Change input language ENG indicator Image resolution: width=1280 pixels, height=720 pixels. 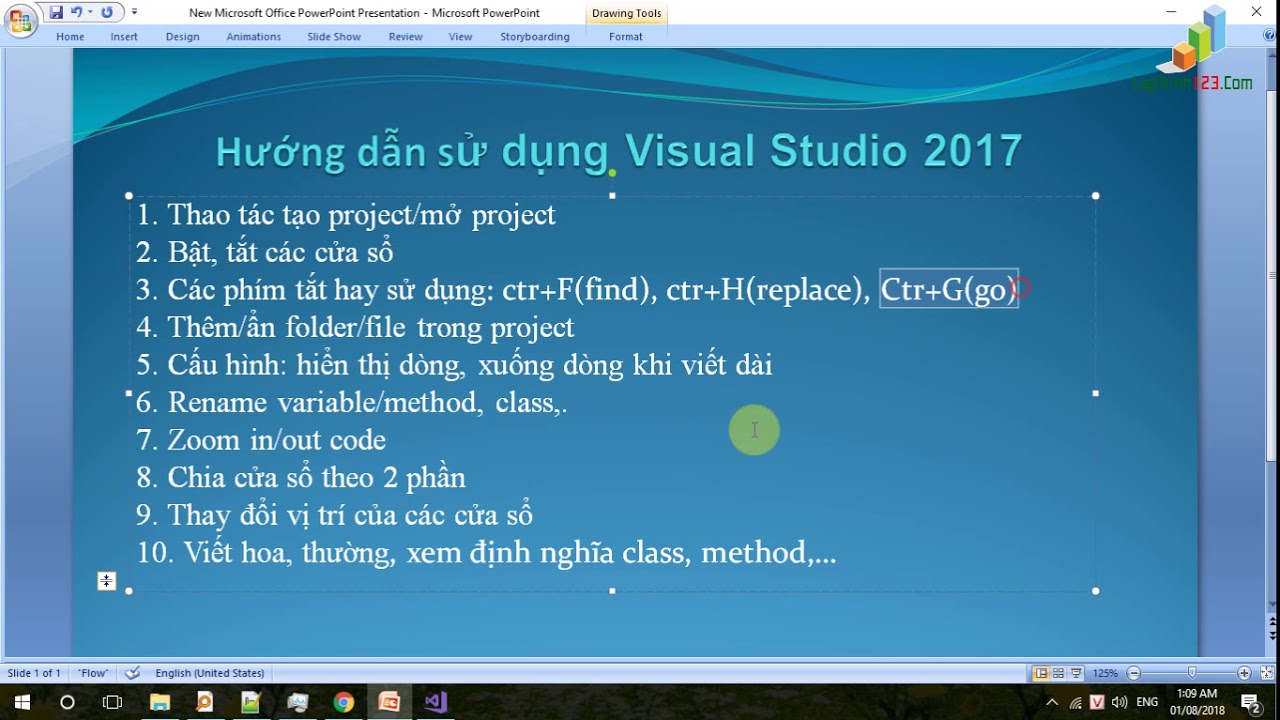pyautogui.click(x=1147, y=702)
